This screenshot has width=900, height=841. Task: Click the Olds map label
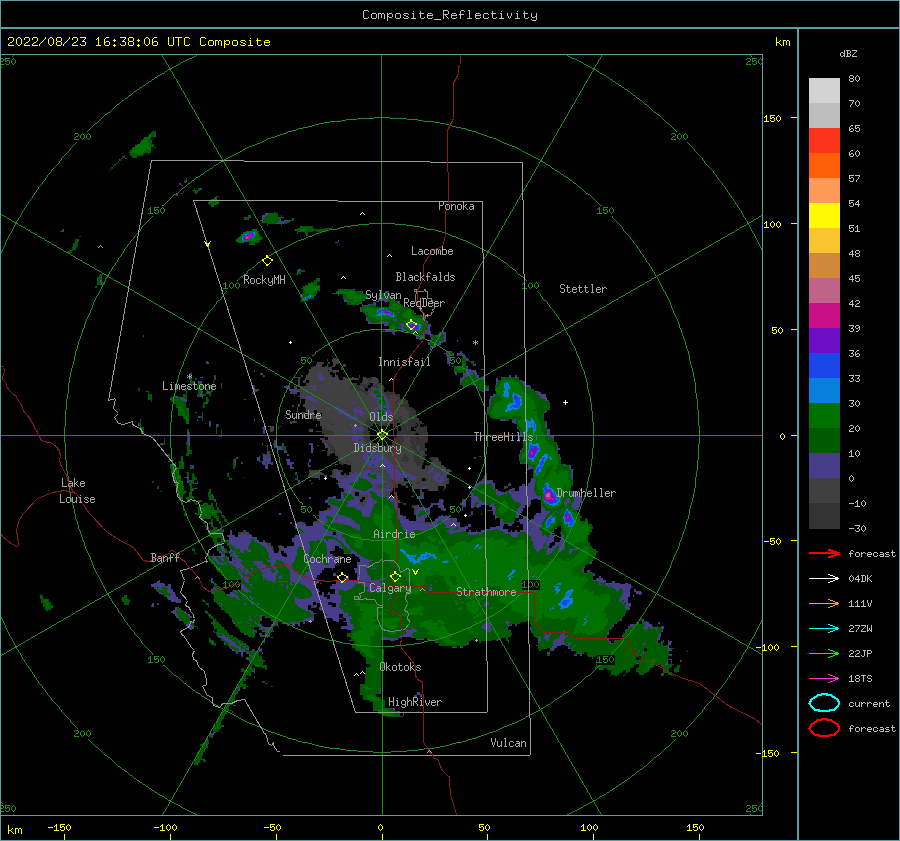pos(381,417)
